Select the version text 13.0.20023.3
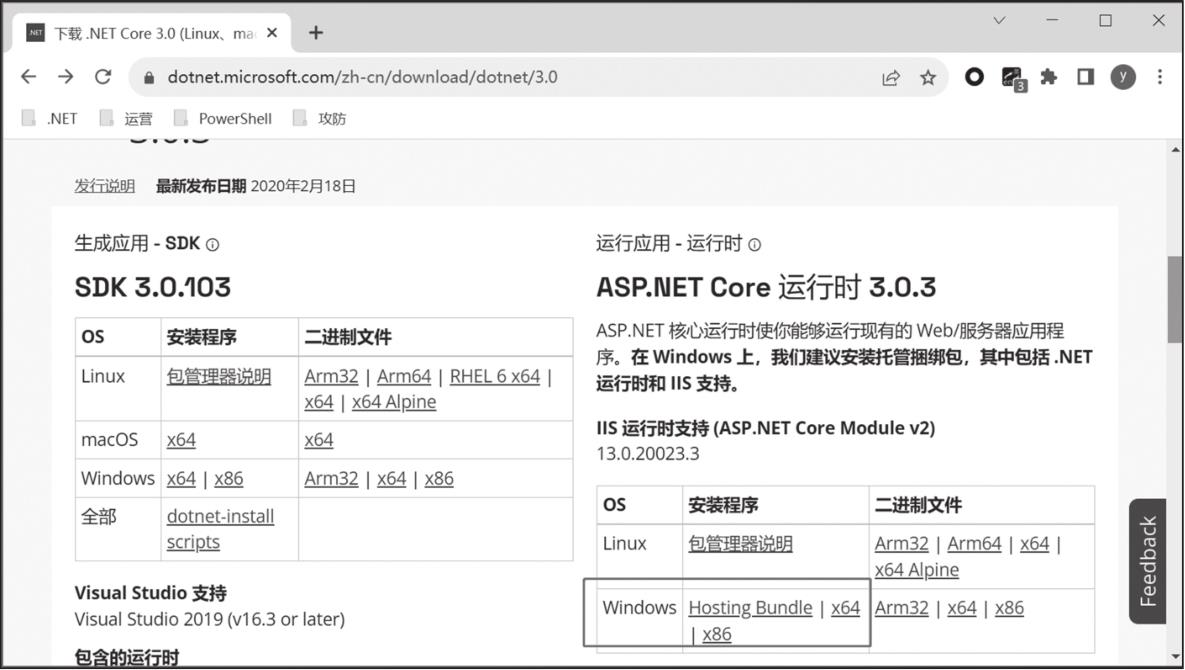 tap(648, 454)
